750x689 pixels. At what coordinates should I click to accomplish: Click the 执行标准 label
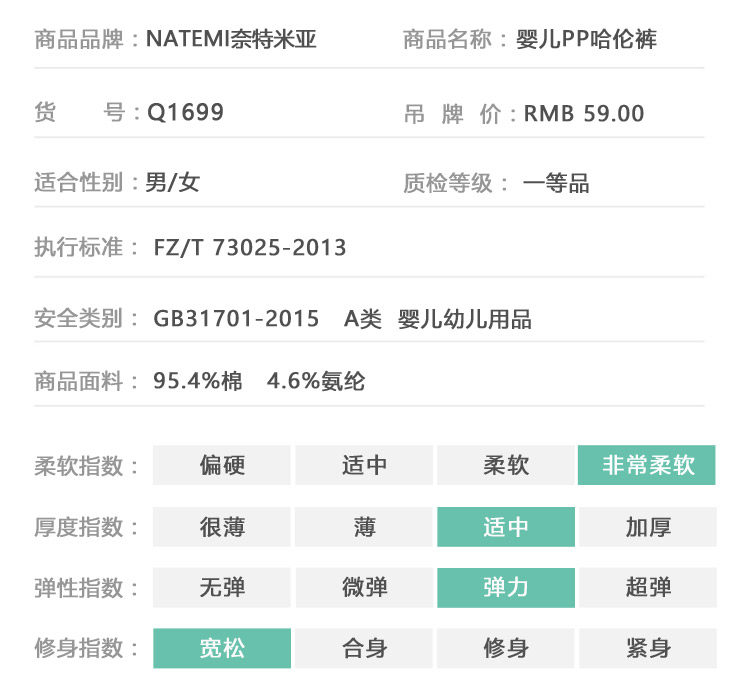coord(79,247)
